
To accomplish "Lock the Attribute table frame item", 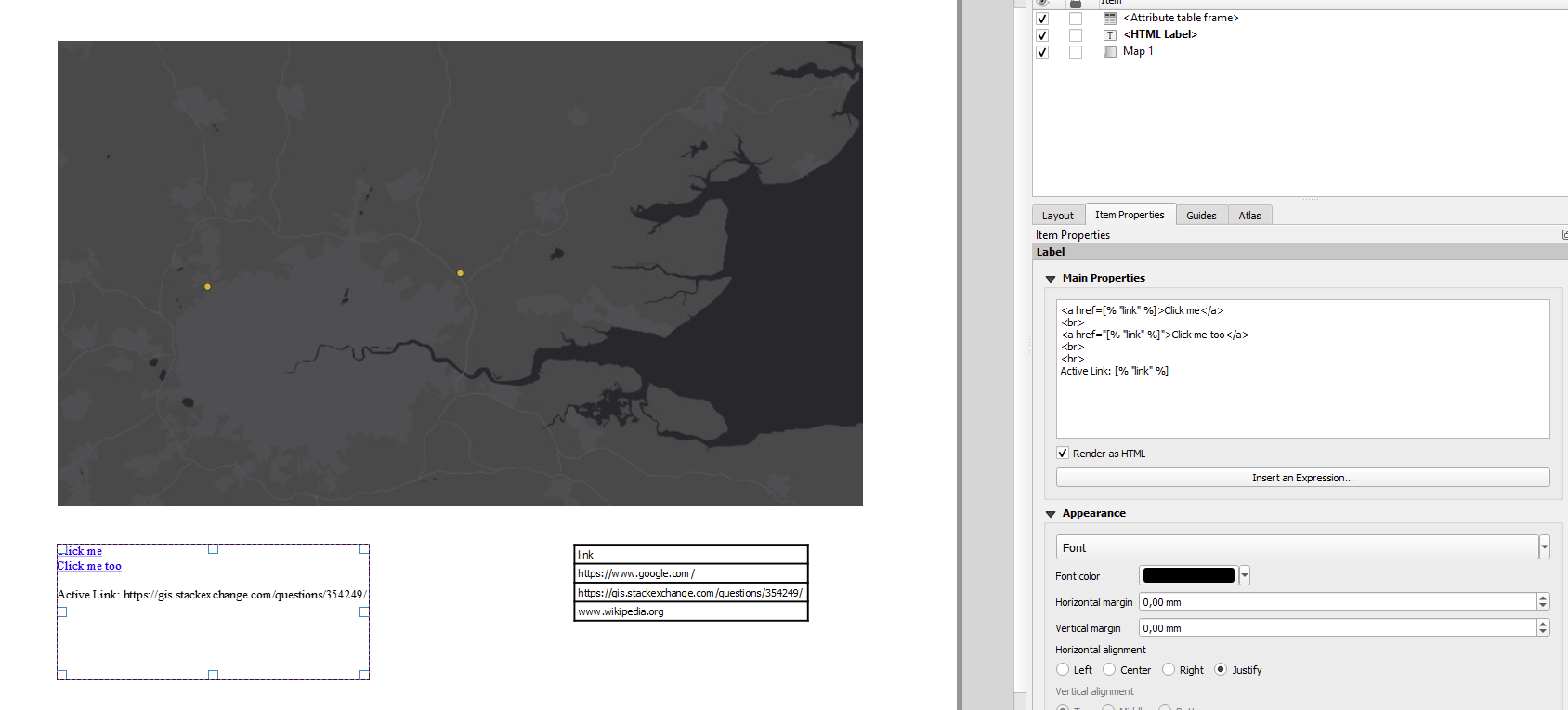I will [1076, 19].
